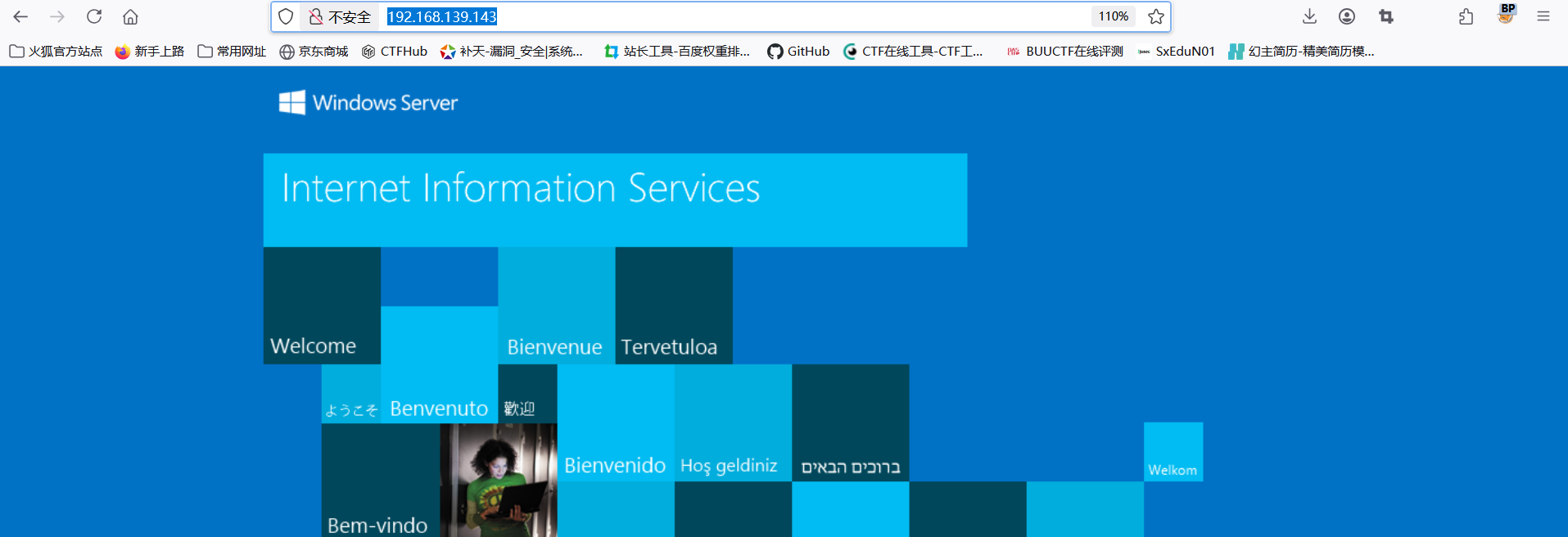Click the Welcome tile

[322, 305]
